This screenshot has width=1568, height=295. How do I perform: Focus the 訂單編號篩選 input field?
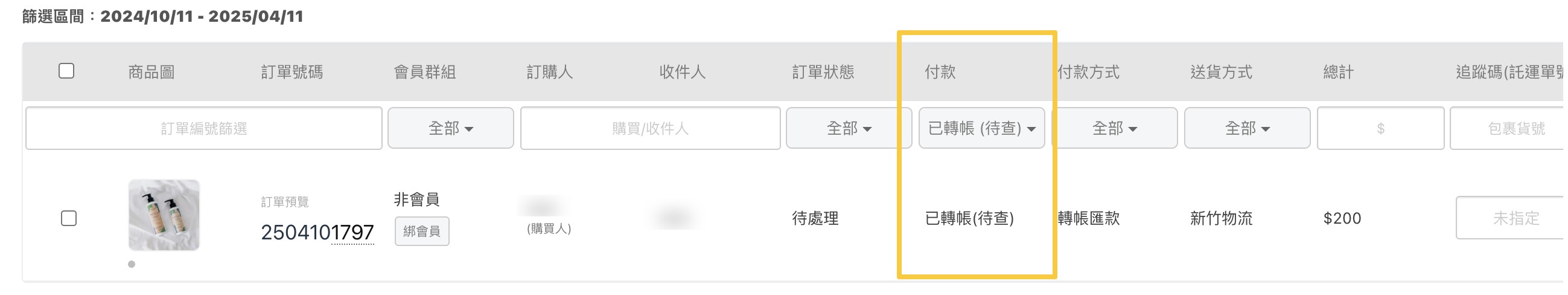click(204, 128)
